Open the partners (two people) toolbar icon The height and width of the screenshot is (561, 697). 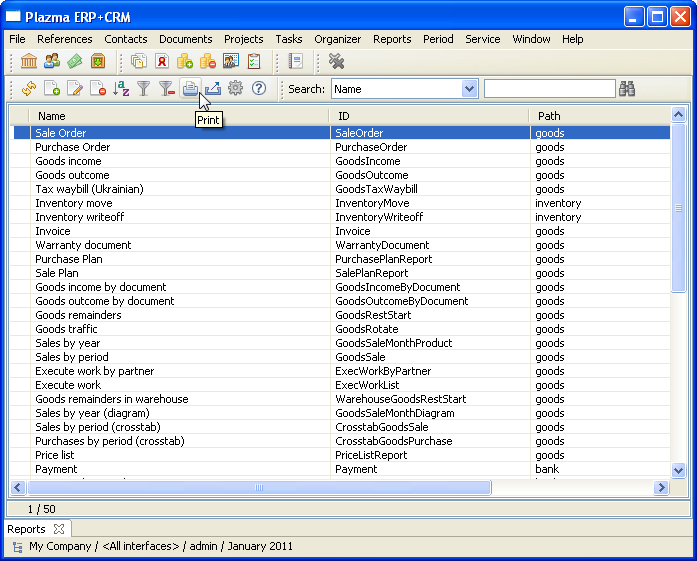point(52,62)
